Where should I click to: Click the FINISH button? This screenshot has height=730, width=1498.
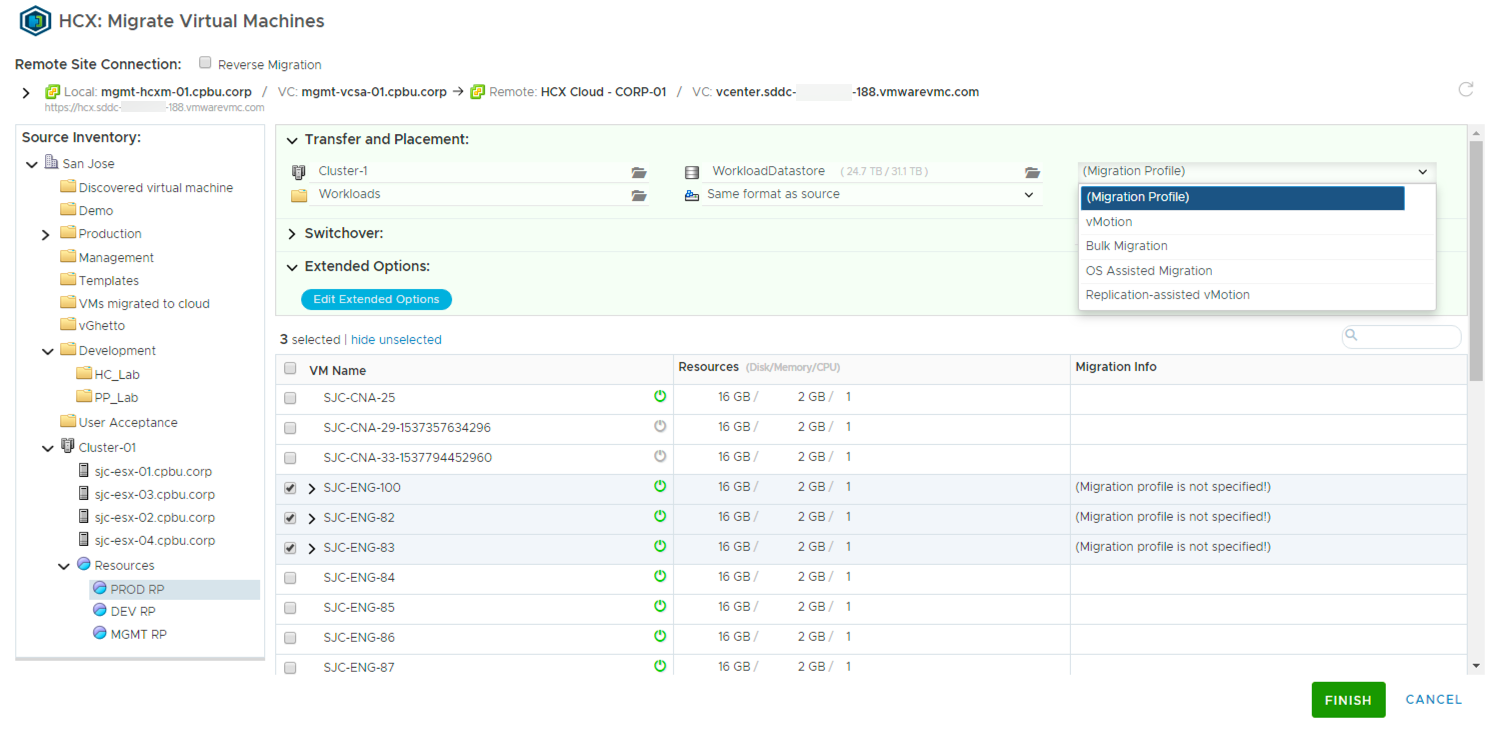click(1348, 700)
